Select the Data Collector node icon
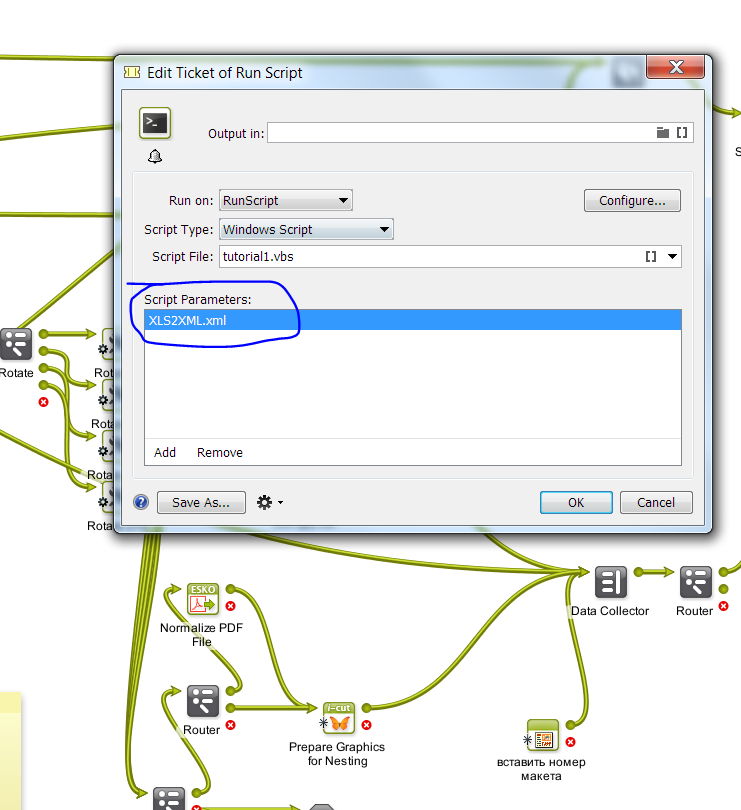The height and width of the screenshot is (810, 741). coord(610,582)
